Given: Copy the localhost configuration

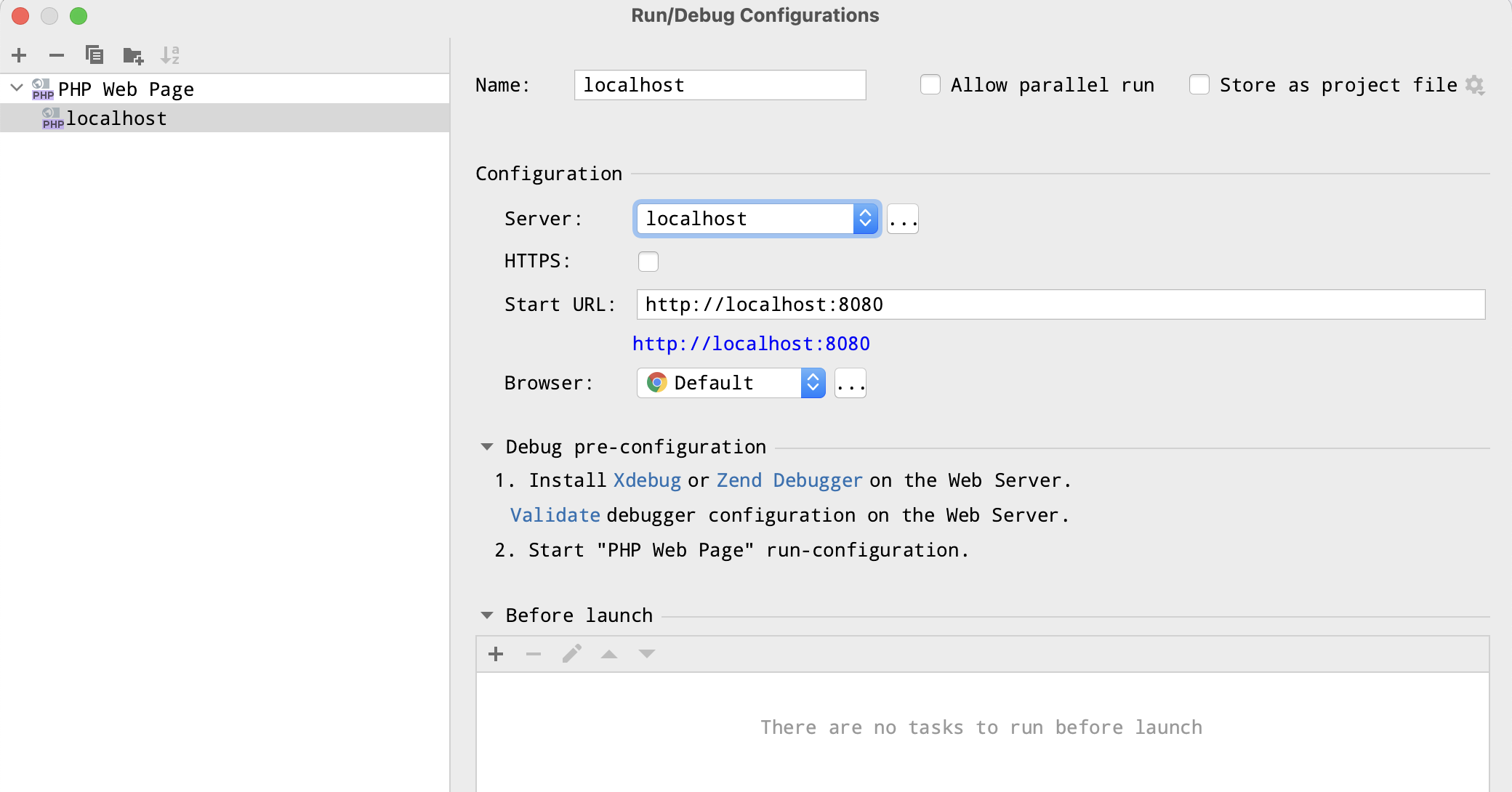Looking at the screenshot, I should 94,54.
